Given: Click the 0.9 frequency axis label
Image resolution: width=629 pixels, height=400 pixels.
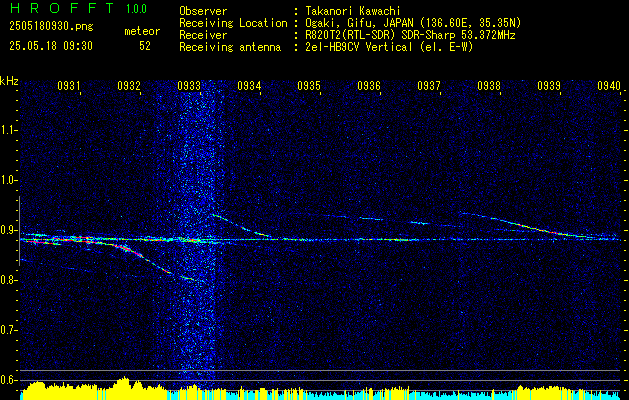Looking at the screenshot, I should point(9,230).
